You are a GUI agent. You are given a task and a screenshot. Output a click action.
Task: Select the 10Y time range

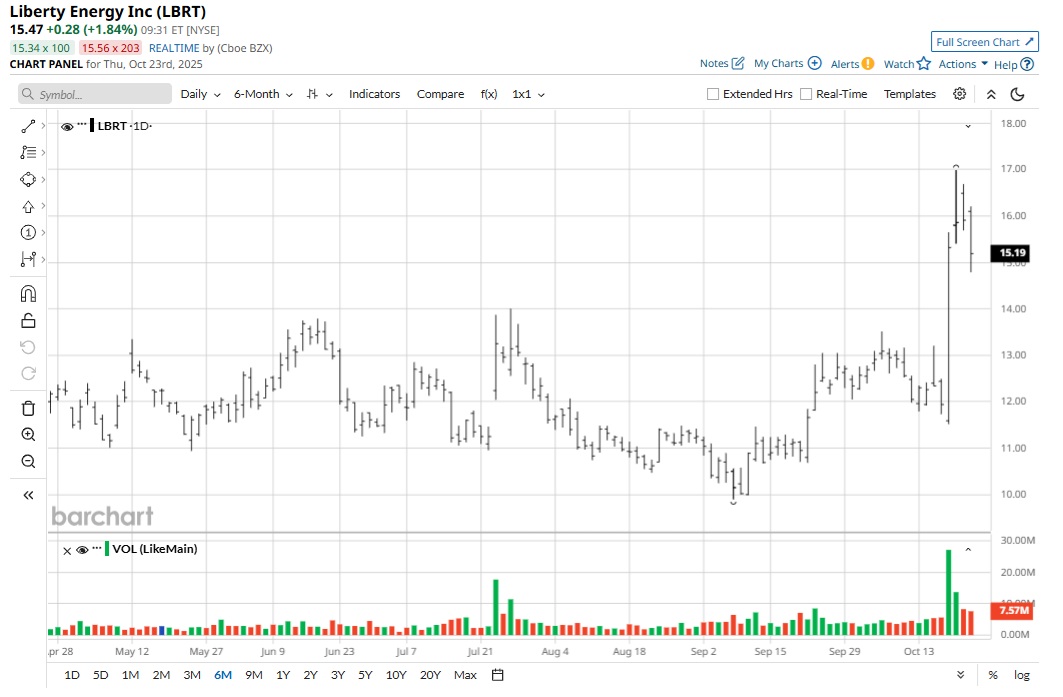coord(396,675)
